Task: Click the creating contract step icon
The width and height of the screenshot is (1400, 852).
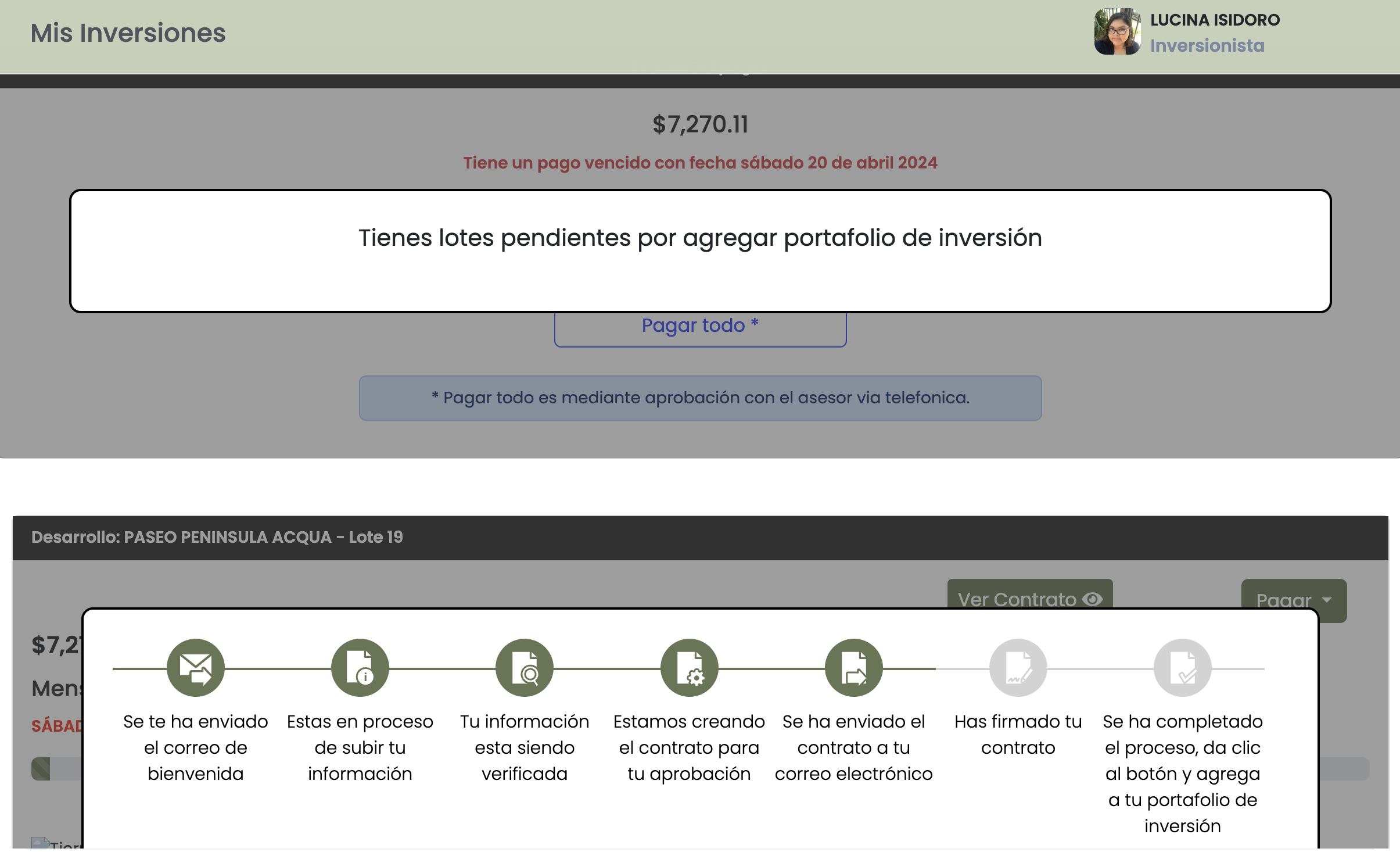Action: pos(689,667)
